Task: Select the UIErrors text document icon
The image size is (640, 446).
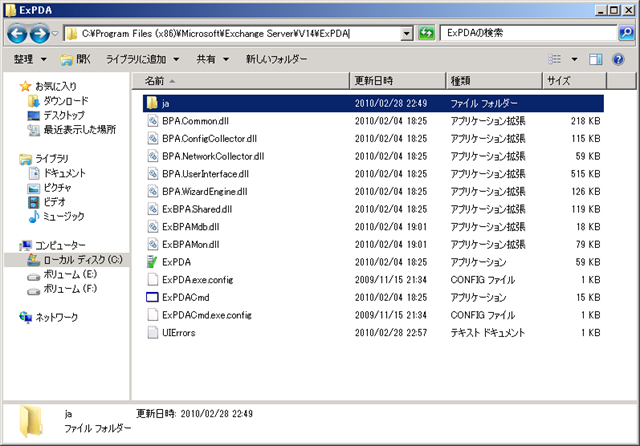Action: [153, 333]
